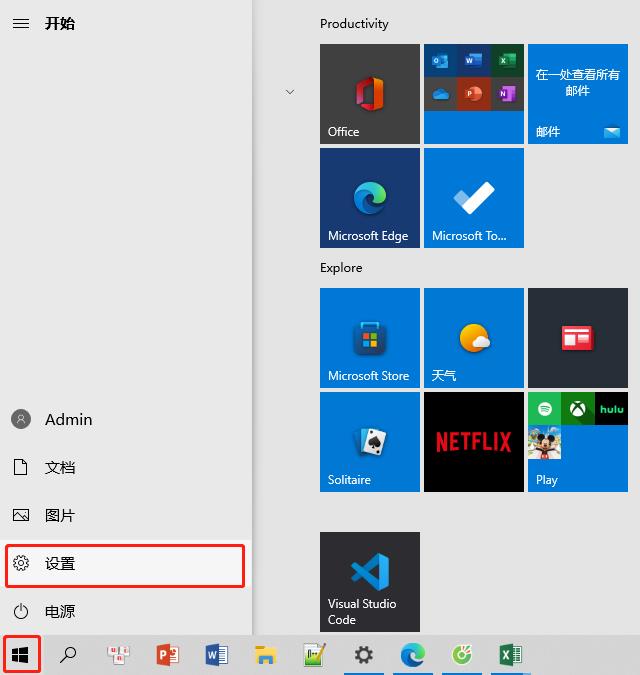The width and height of the screenshot is (640, 675).
Task: Switch to Microsoft Edge in taskbar
Action: pyautogui.click(x=413, y=655)
